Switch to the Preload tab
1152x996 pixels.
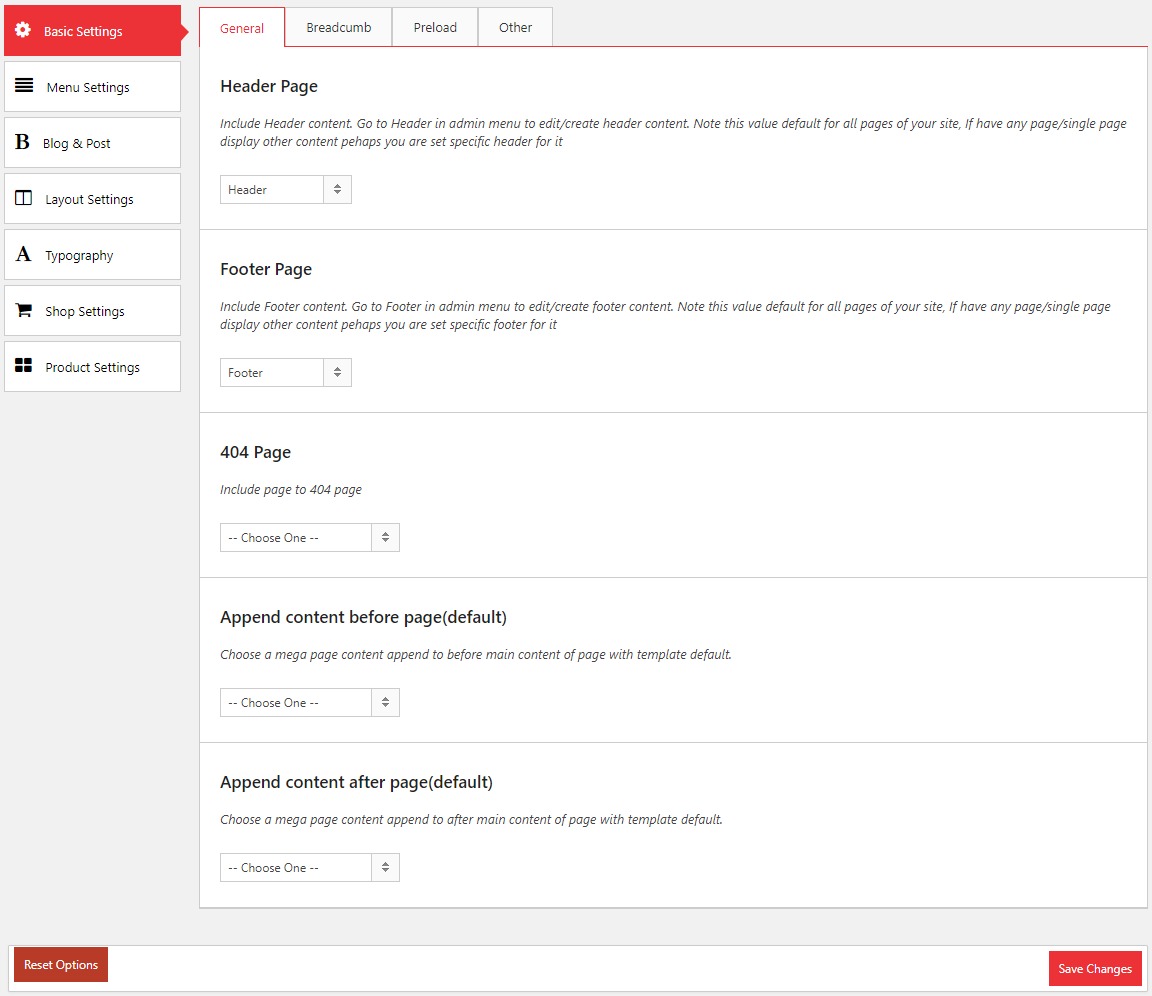(x=435, y=28)
